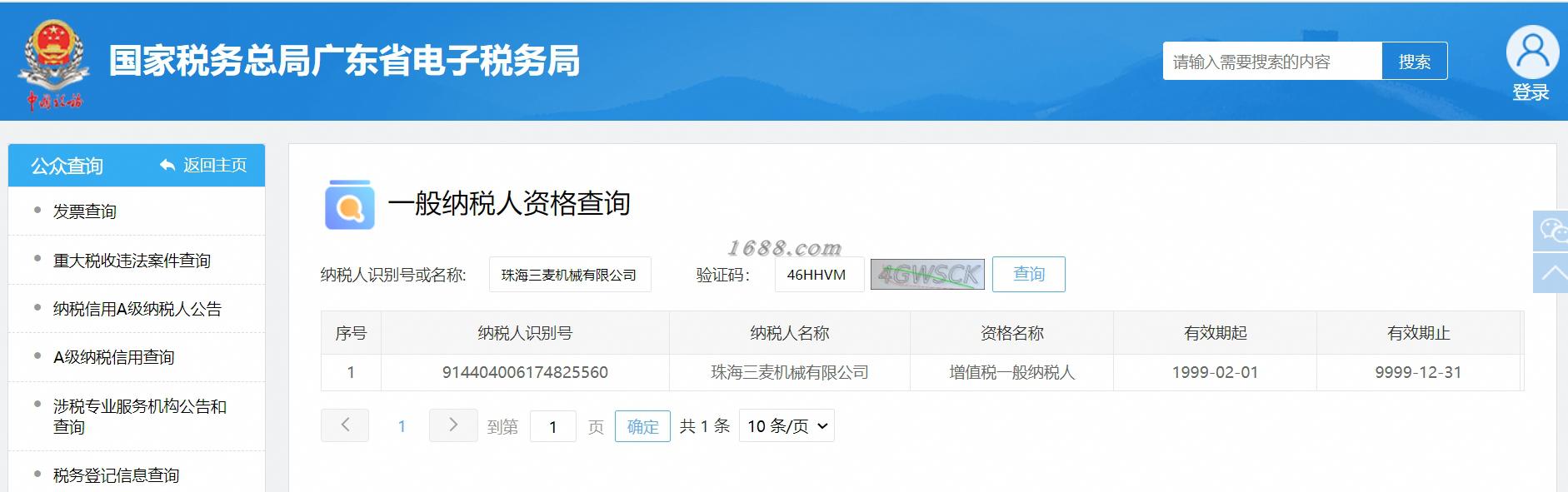
Task: Click the 一般纳税人资格查询 page title
Action: (509, 203)
